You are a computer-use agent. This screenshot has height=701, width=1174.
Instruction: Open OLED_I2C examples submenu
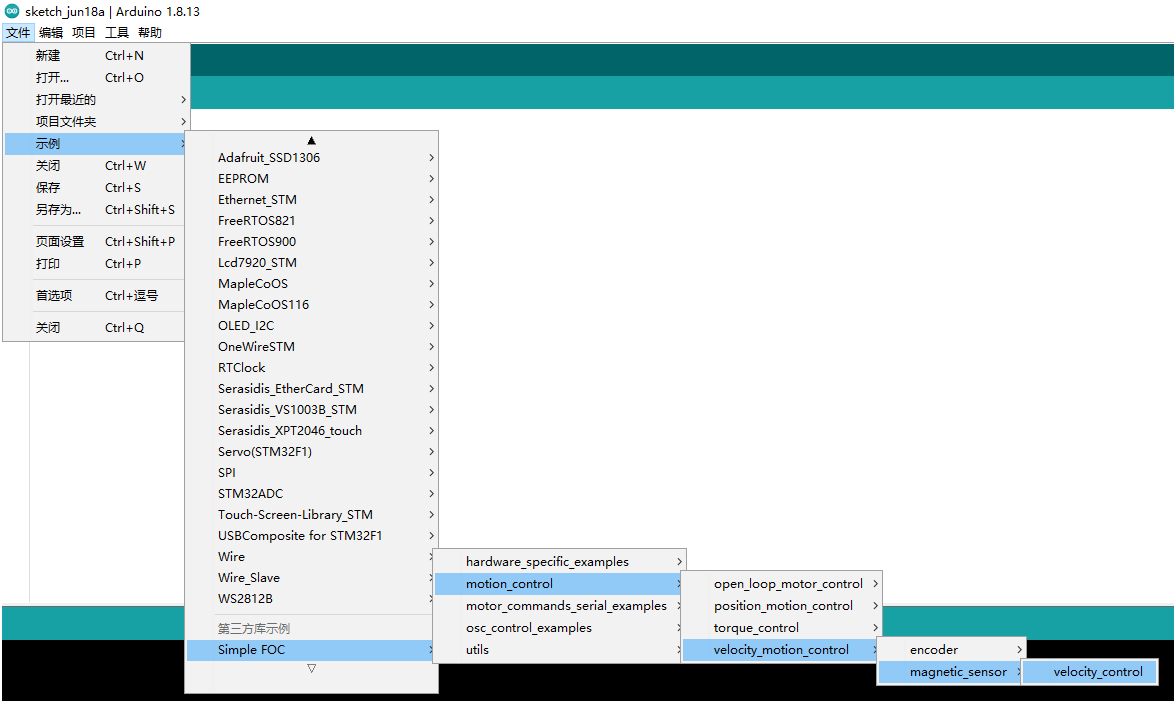(311, 325)
